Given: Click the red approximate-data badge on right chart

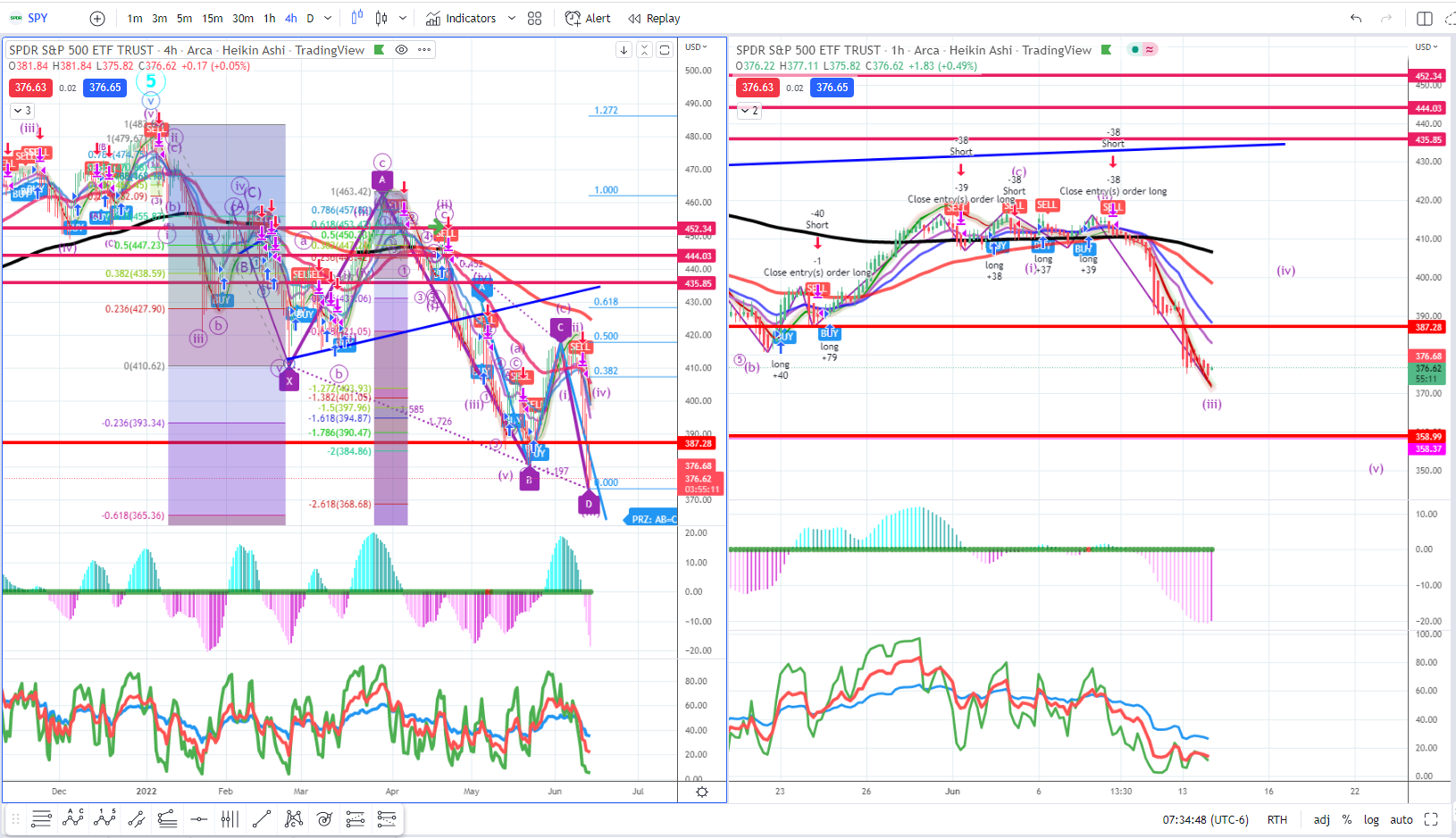Looking at the screenshot, I should click(1150, 50).
